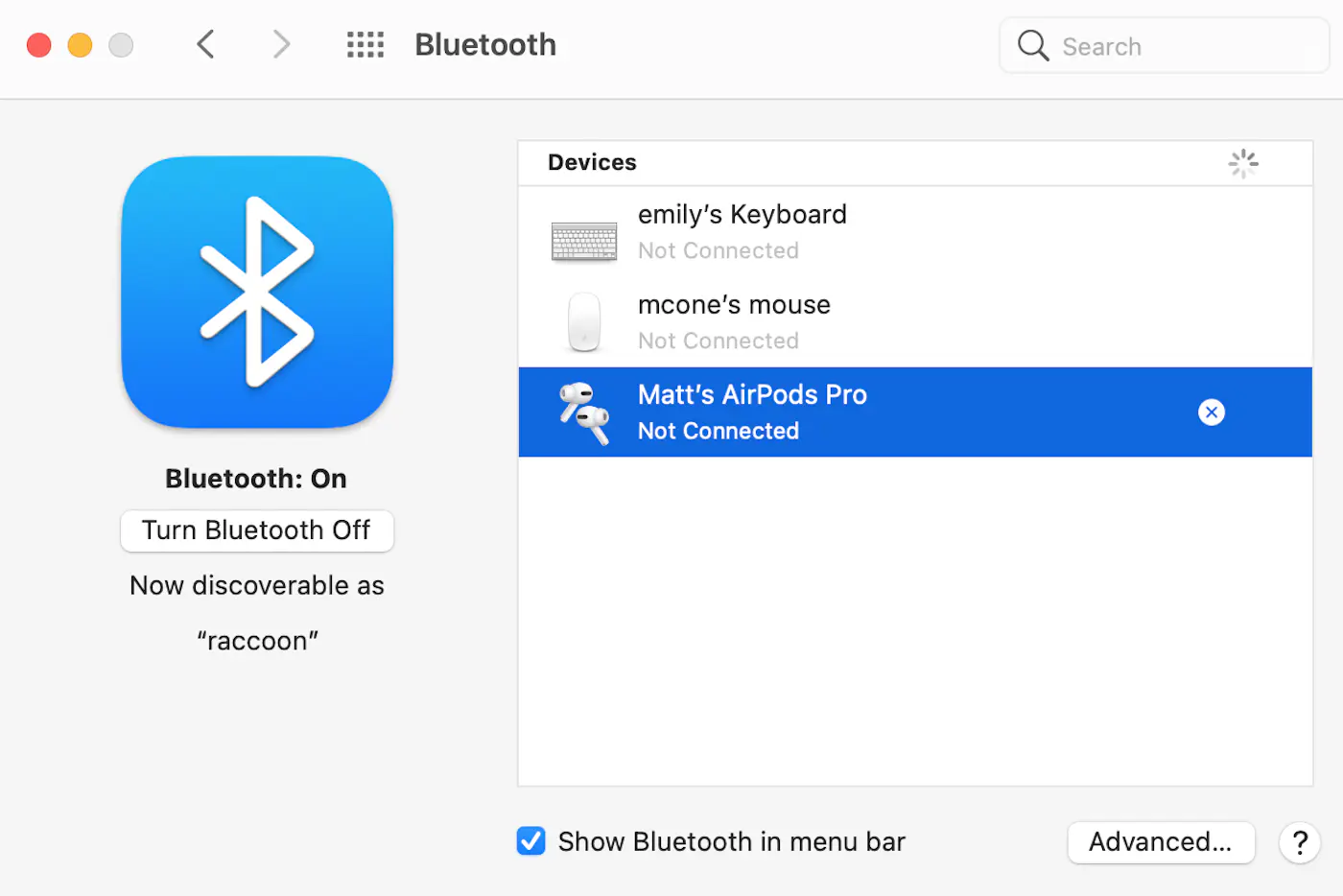The height and width of the screenshot is (896, 1343).
Task: Go forward using the right navigation chevron
Action: click(280, 44)
